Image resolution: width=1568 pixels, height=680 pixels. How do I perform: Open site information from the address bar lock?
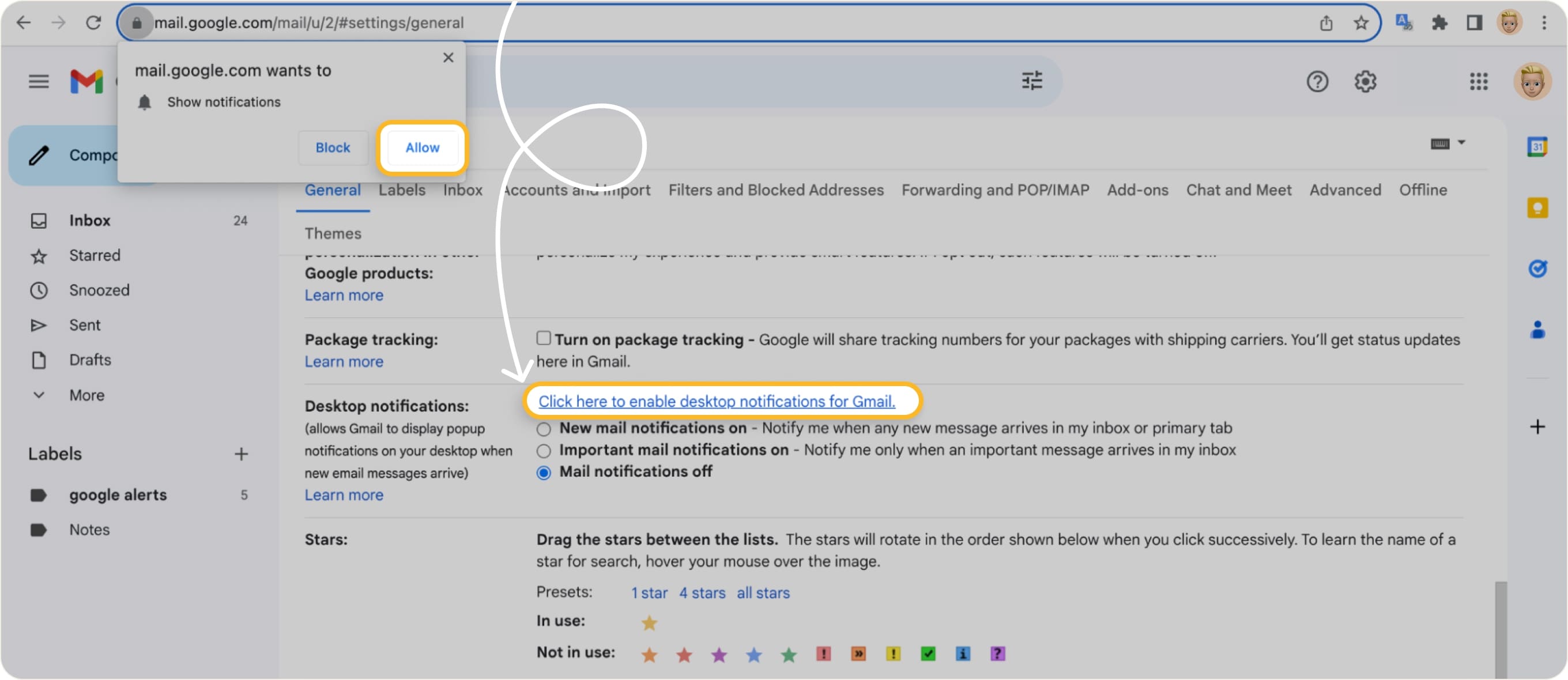coord(138,22)
